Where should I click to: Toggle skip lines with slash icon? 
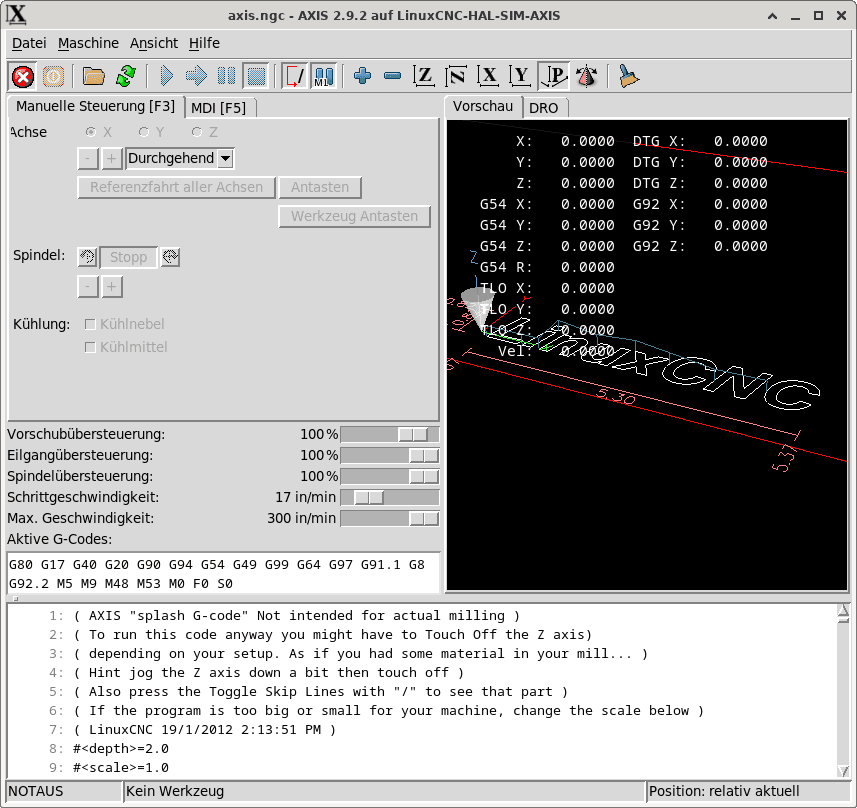point(295,76)
